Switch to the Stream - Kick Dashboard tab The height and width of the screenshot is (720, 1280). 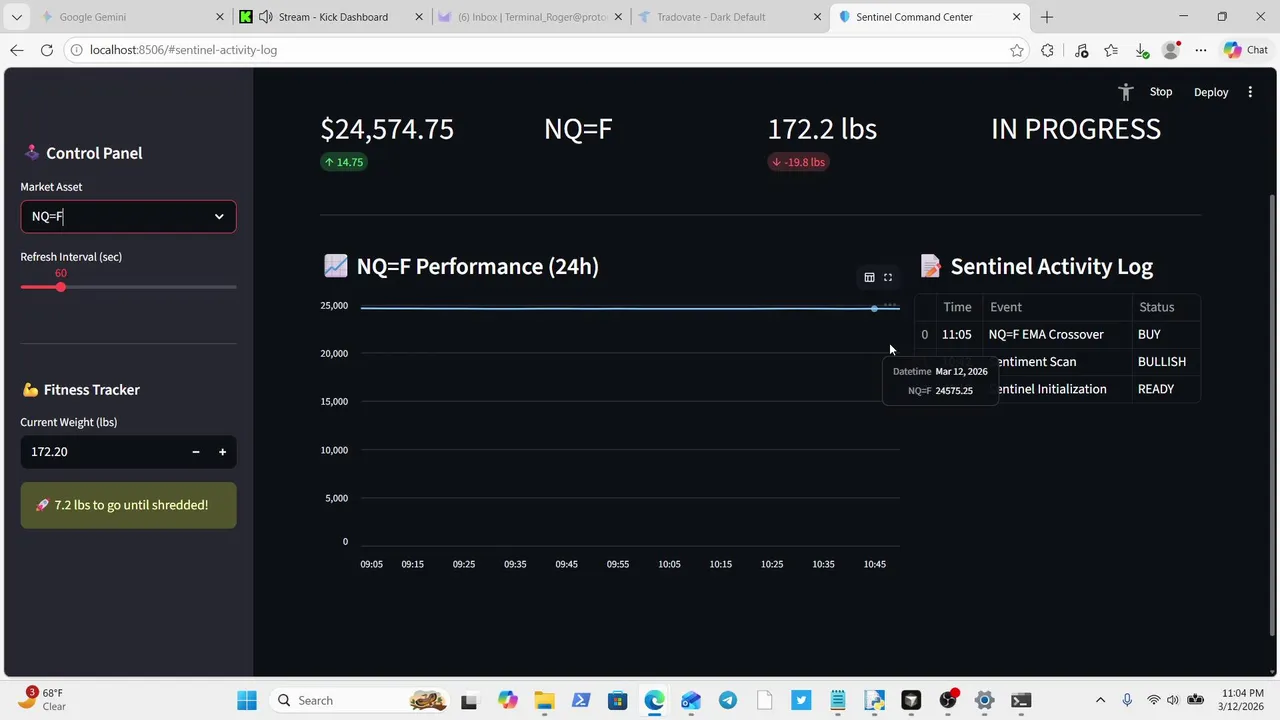[332, 17]
